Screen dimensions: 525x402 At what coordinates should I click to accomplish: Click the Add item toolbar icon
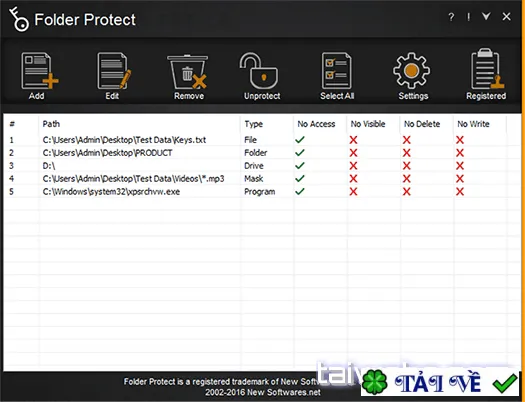point(40,71)
